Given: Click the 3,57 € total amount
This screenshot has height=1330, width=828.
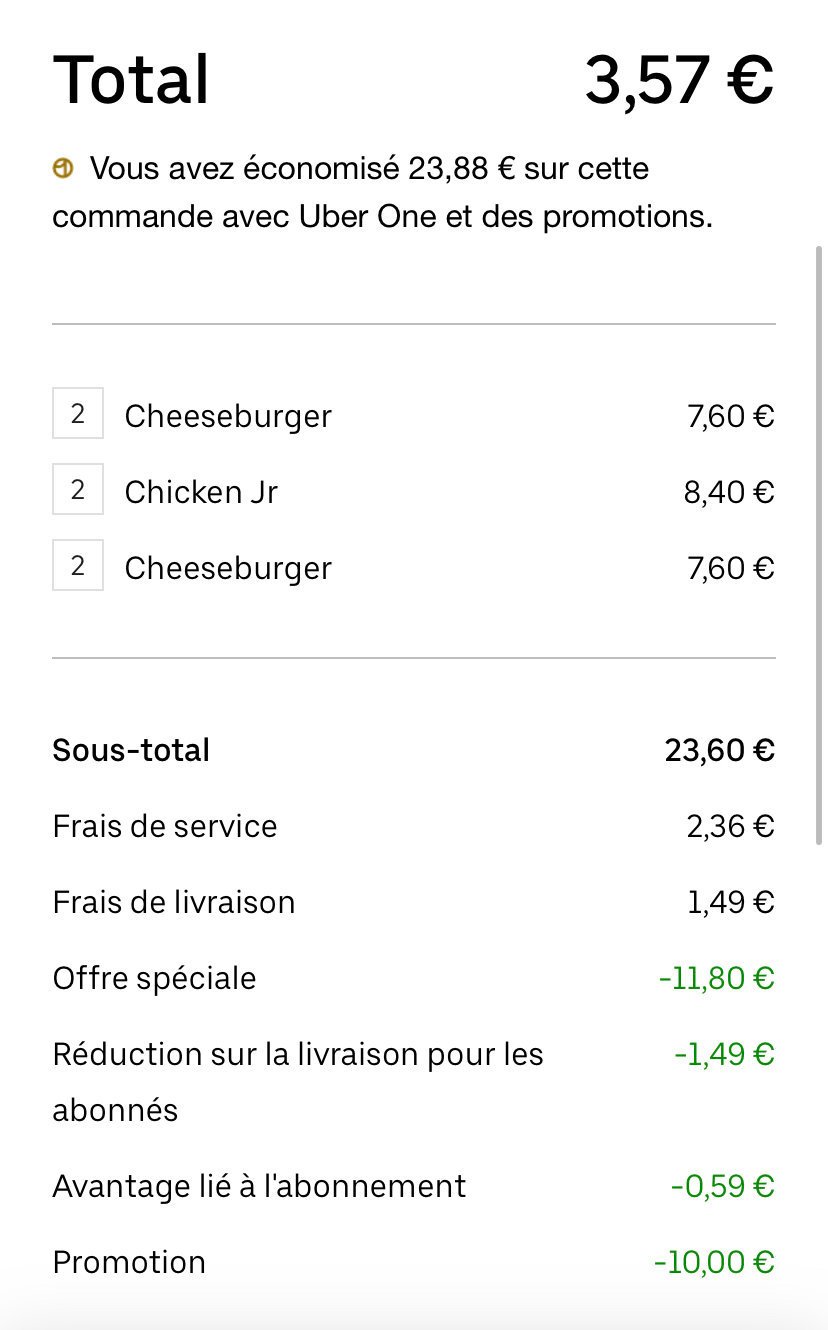Looking at the screenshot, I should (679, 80).
